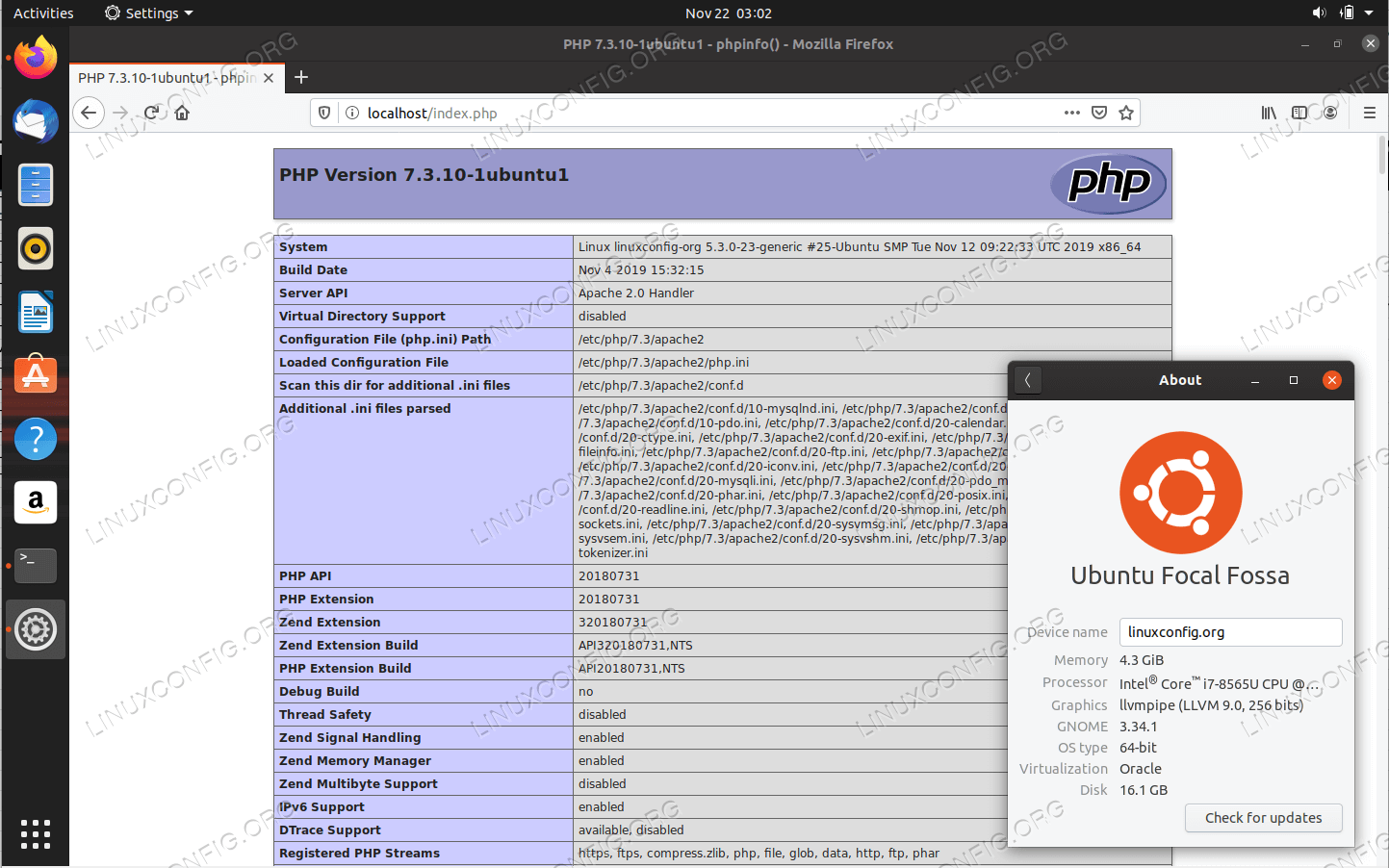Image resolution: width=1389 pixels, height=868 pixels.
Task: Open Firefox library history icon
Action: tap(1269, 113)
